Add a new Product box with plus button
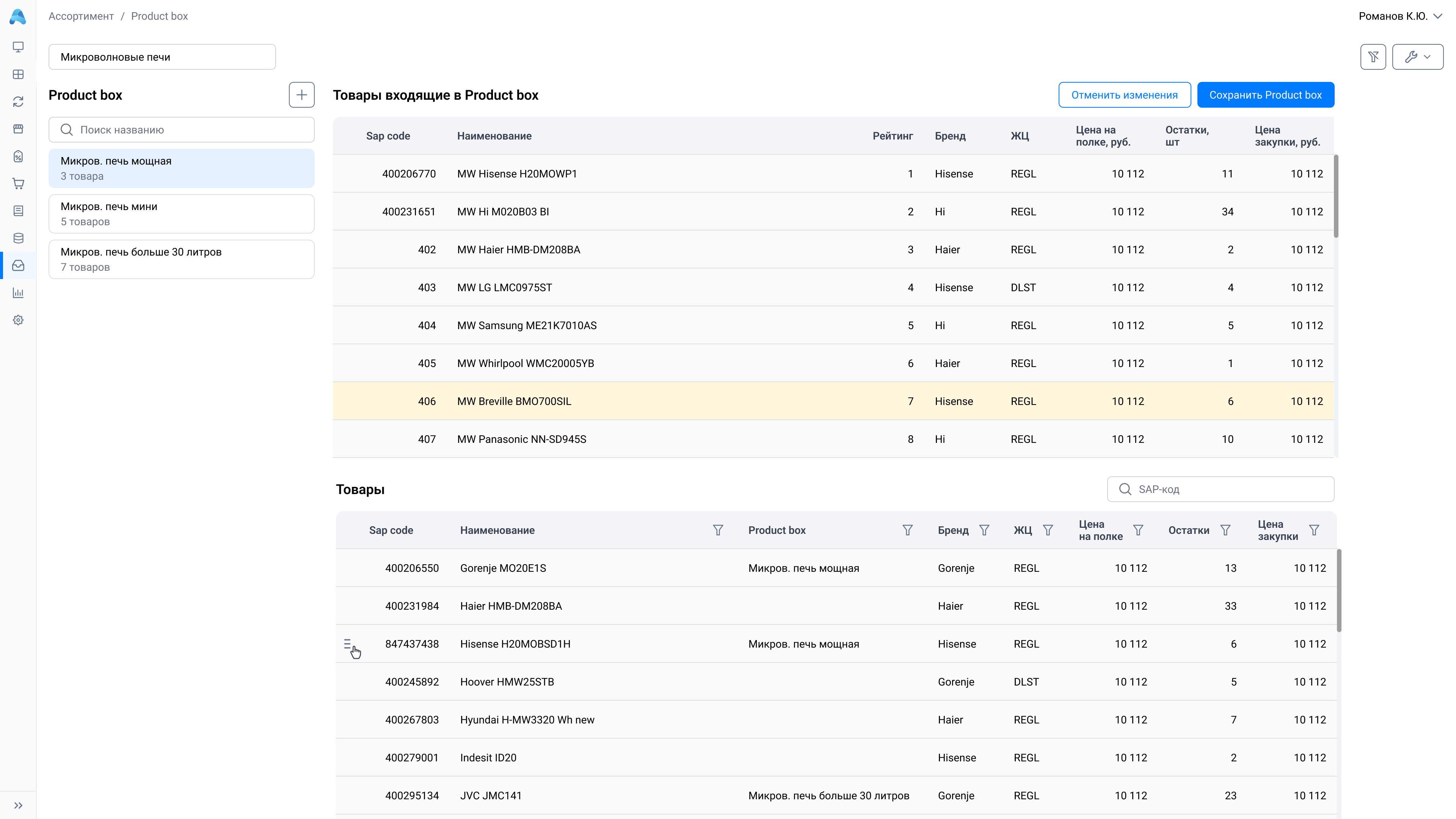The width and height of the screenshot is (1456, 819). 302,95
